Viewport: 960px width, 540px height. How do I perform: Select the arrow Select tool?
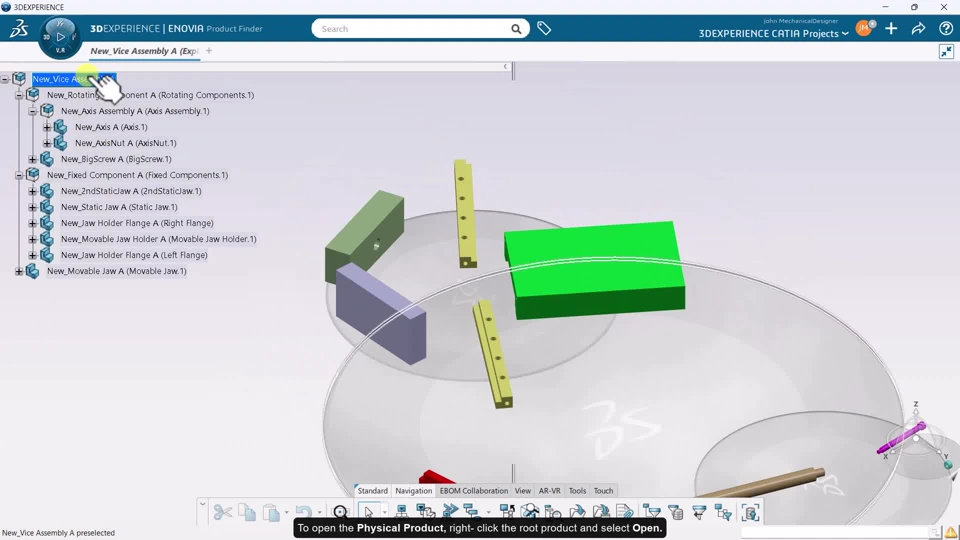pyautogui.click(x=368, y=512)
